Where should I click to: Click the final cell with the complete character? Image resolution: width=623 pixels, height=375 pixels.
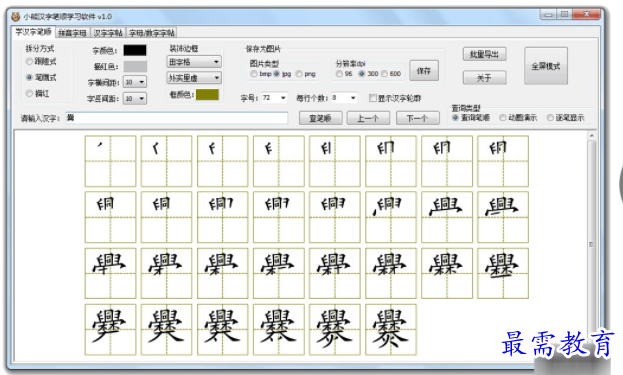pyautogui.click(x=391, y=330)
